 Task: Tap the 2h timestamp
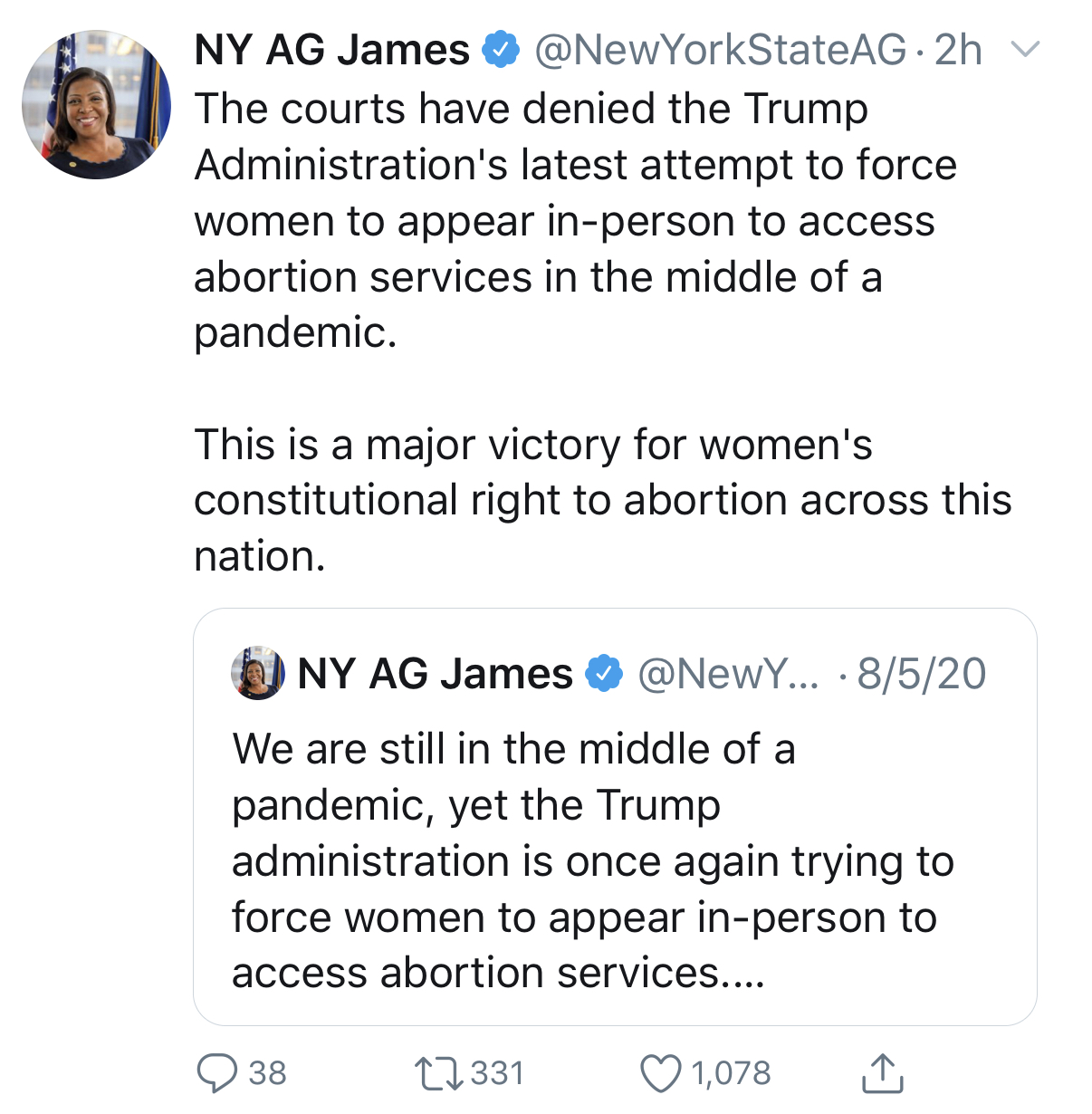[958, 50]
